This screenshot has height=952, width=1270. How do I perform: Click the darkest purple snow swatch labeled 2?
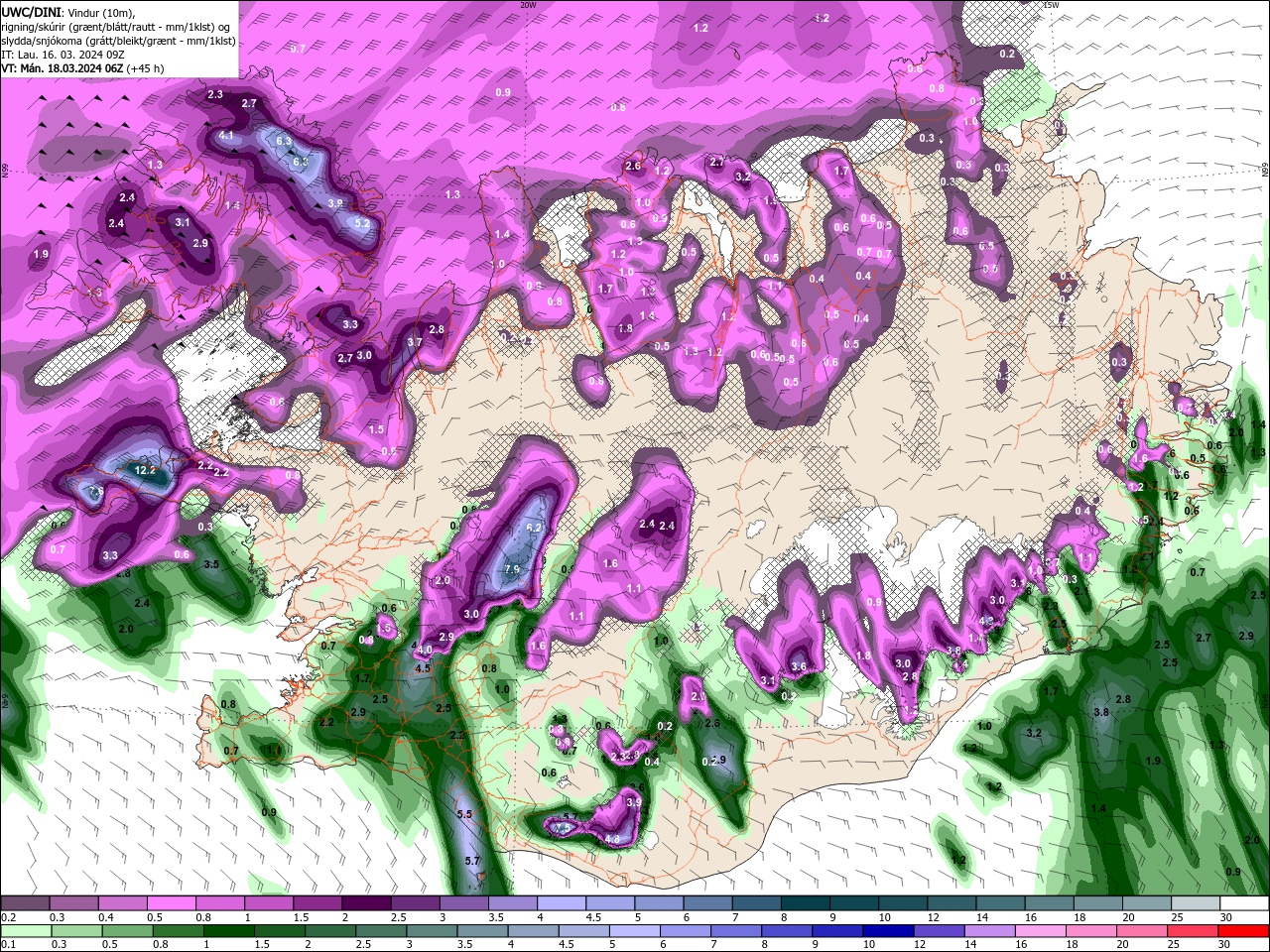(366, 903)
